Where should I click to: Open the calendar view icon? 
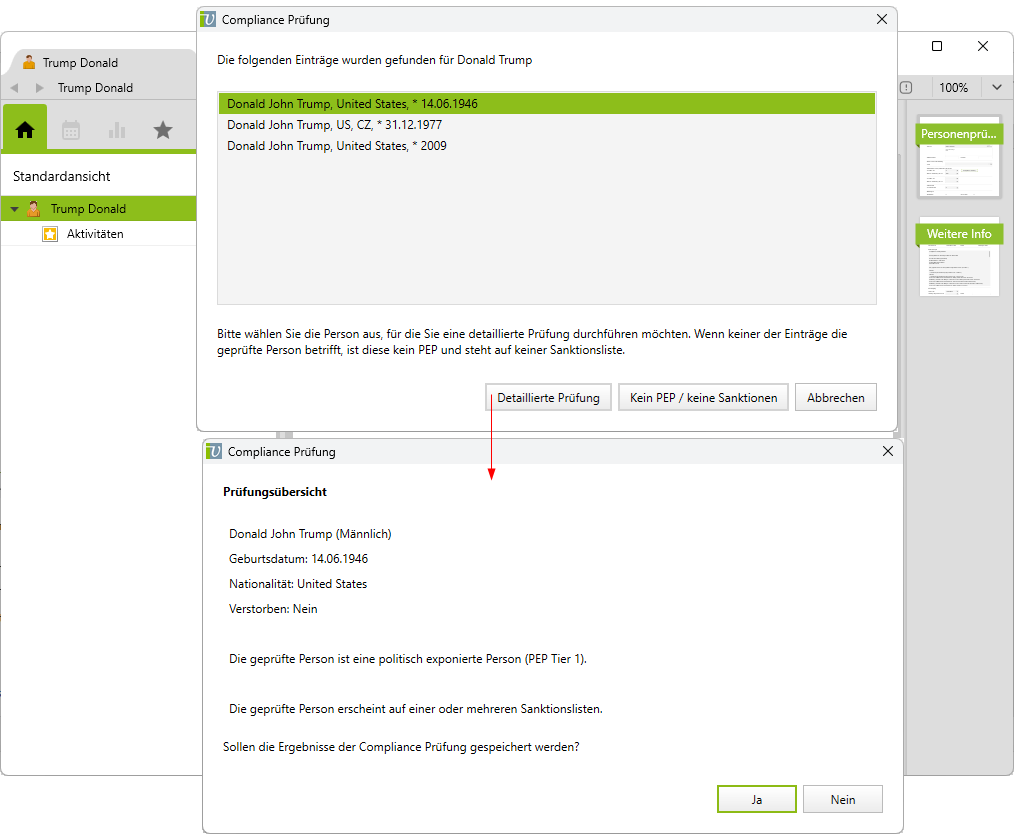point(71,130)
